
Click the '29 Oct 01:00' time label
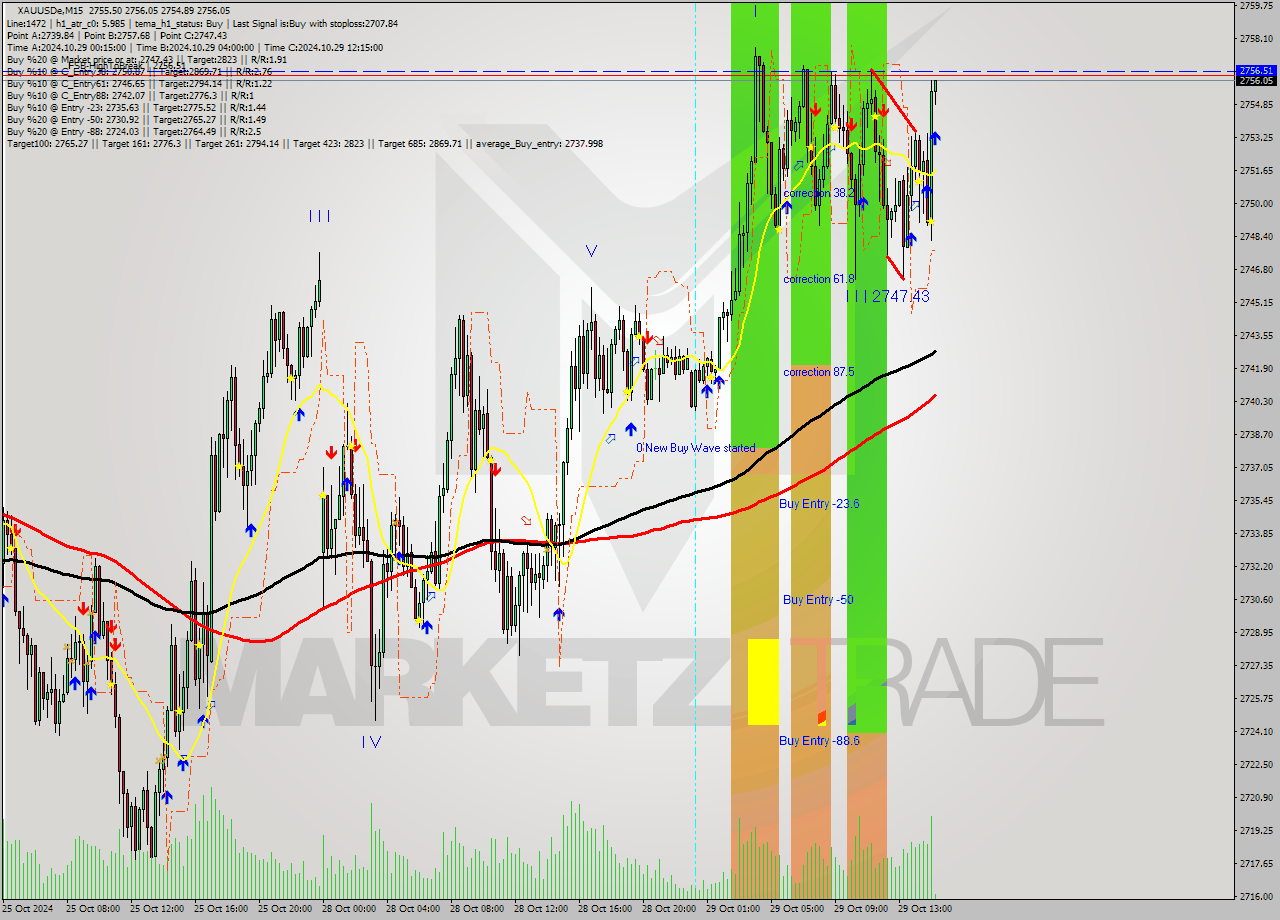coord(732,909)
